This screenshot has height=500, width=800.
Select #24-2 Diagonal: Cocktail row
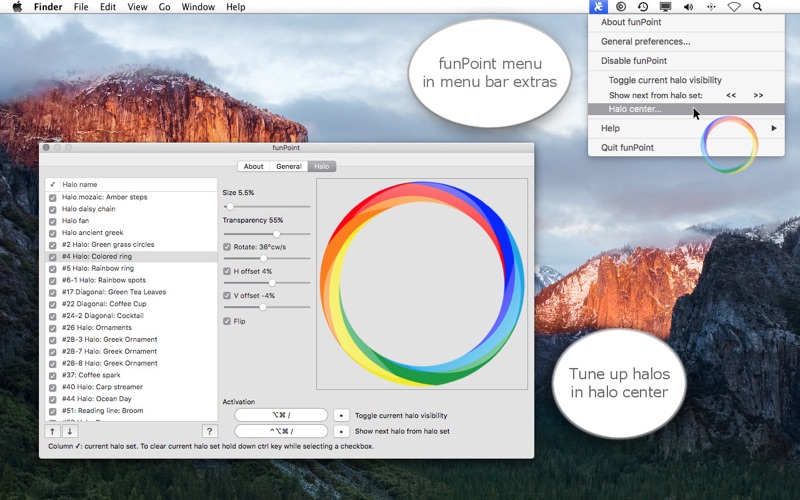tap(131, 316)
